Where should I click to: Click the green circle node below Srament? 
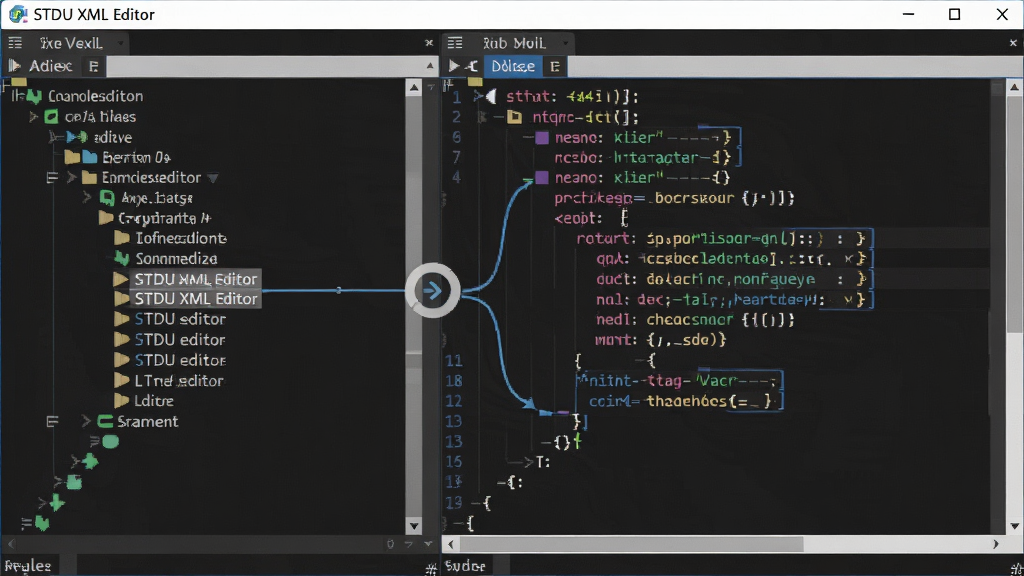point(110,442)
